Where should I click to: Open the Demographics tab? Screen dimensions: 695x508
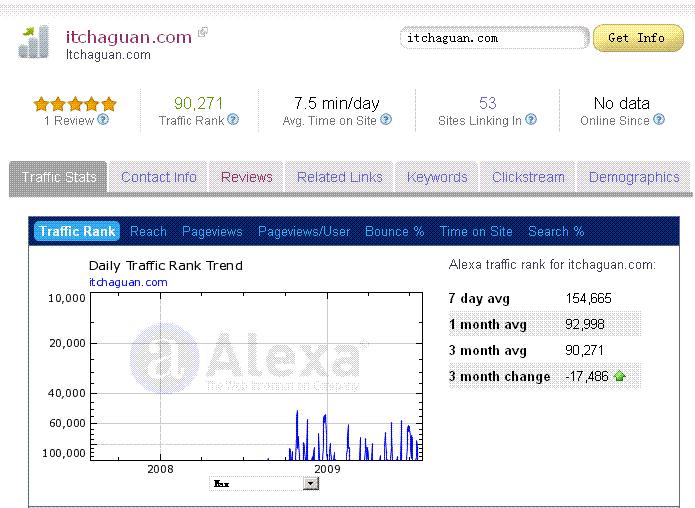634,177
